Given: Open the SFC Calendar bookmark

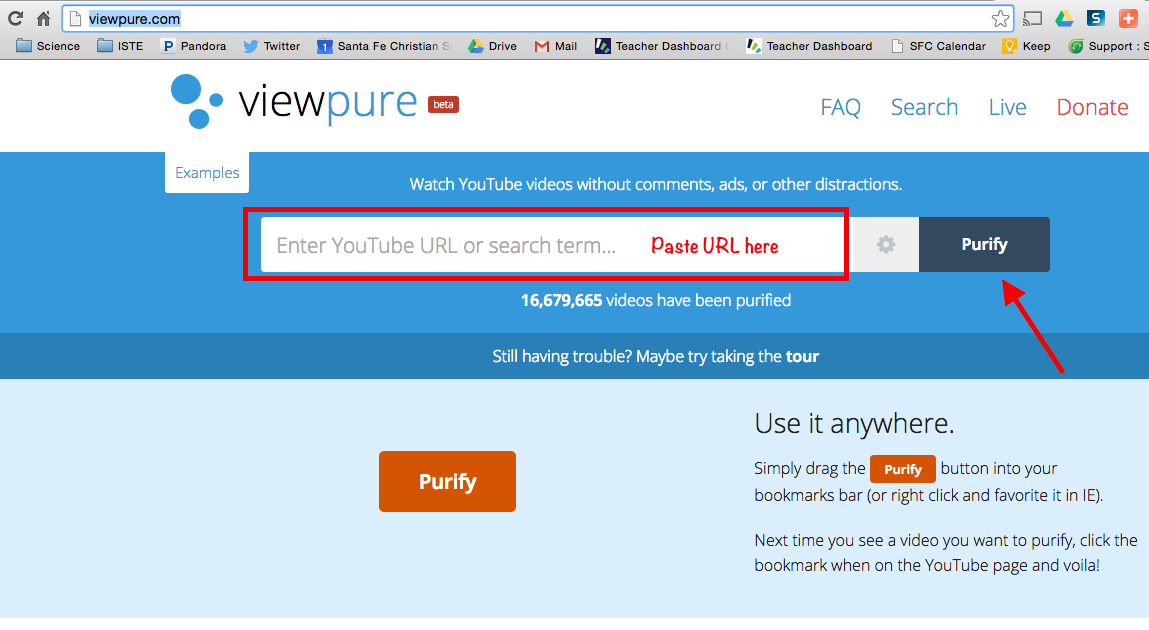Looking at the screenshot, I should point(938,46).
